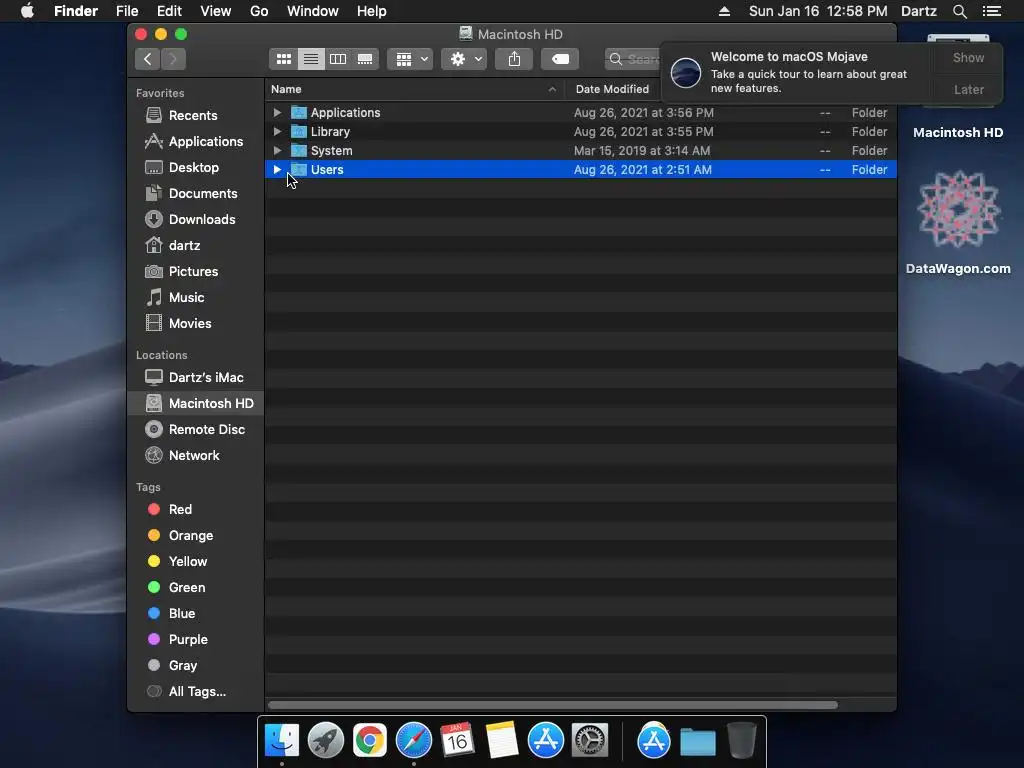Open Launchpad from the Dock
Image resolution: width=1024 pixels, height=768 pixels.
coord(326,740)
